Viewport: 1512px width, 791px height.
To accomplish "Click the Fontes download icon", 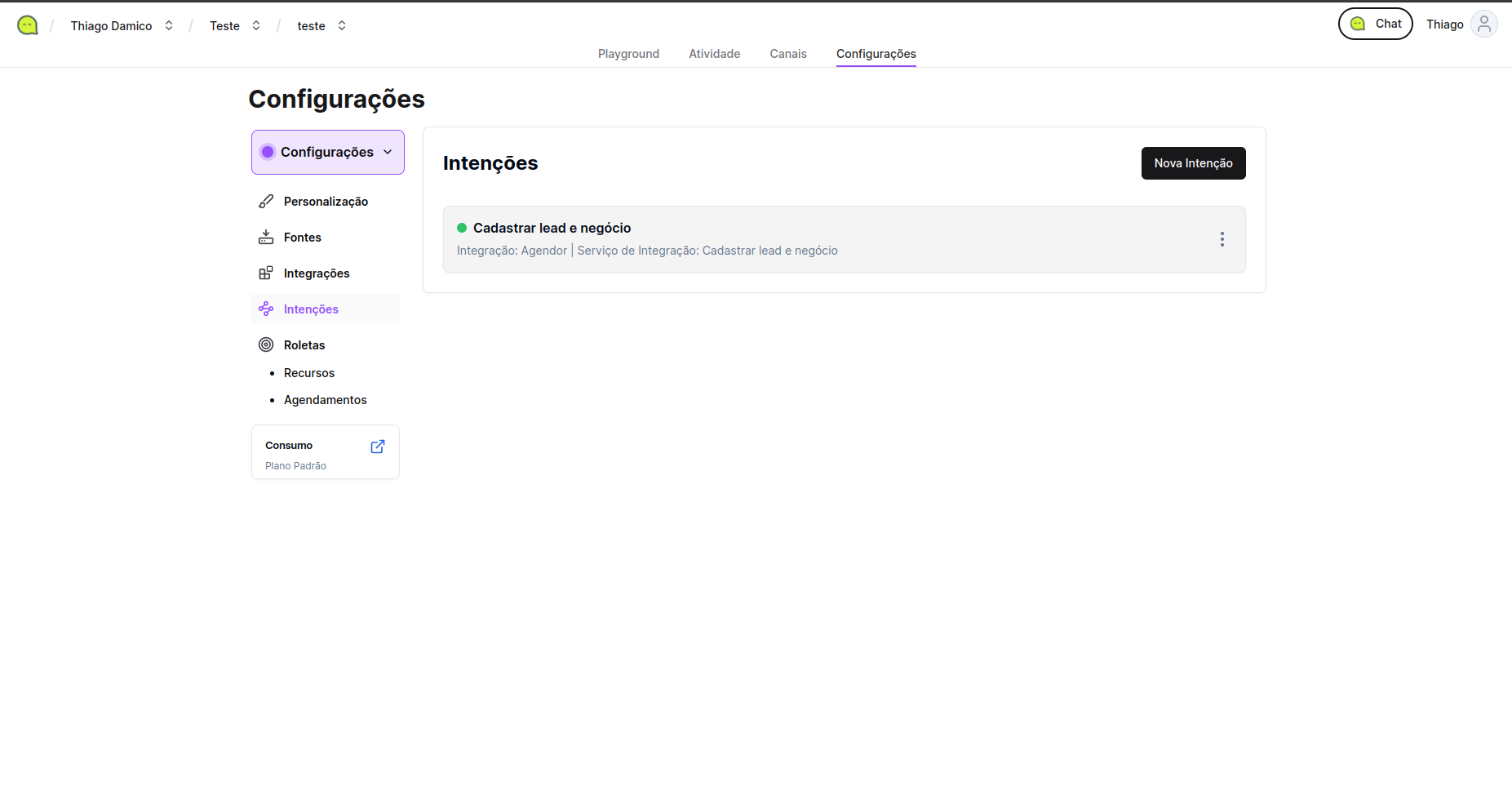I will pos(266,238).
